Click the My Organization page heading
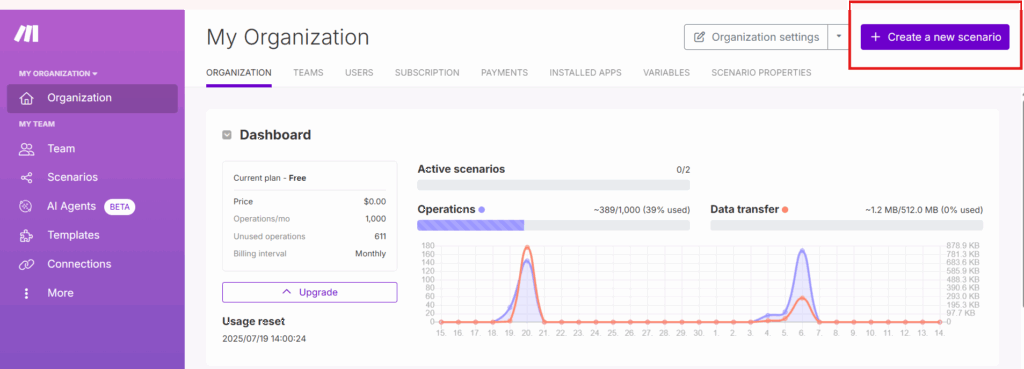The width and height of the screenshot is (1024, 369). pyautogui.click(x=287, y=37)
